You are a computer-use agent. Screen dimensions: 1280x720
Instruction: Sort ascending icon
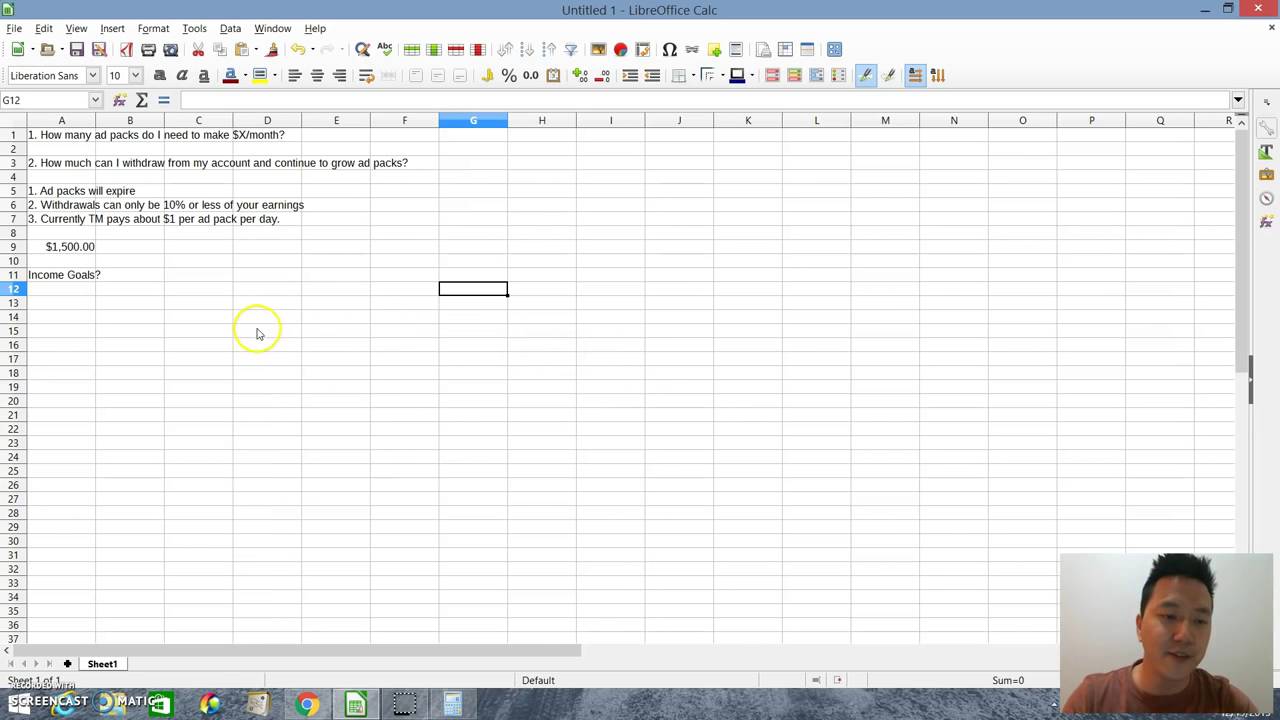click(x=527, y=49)
